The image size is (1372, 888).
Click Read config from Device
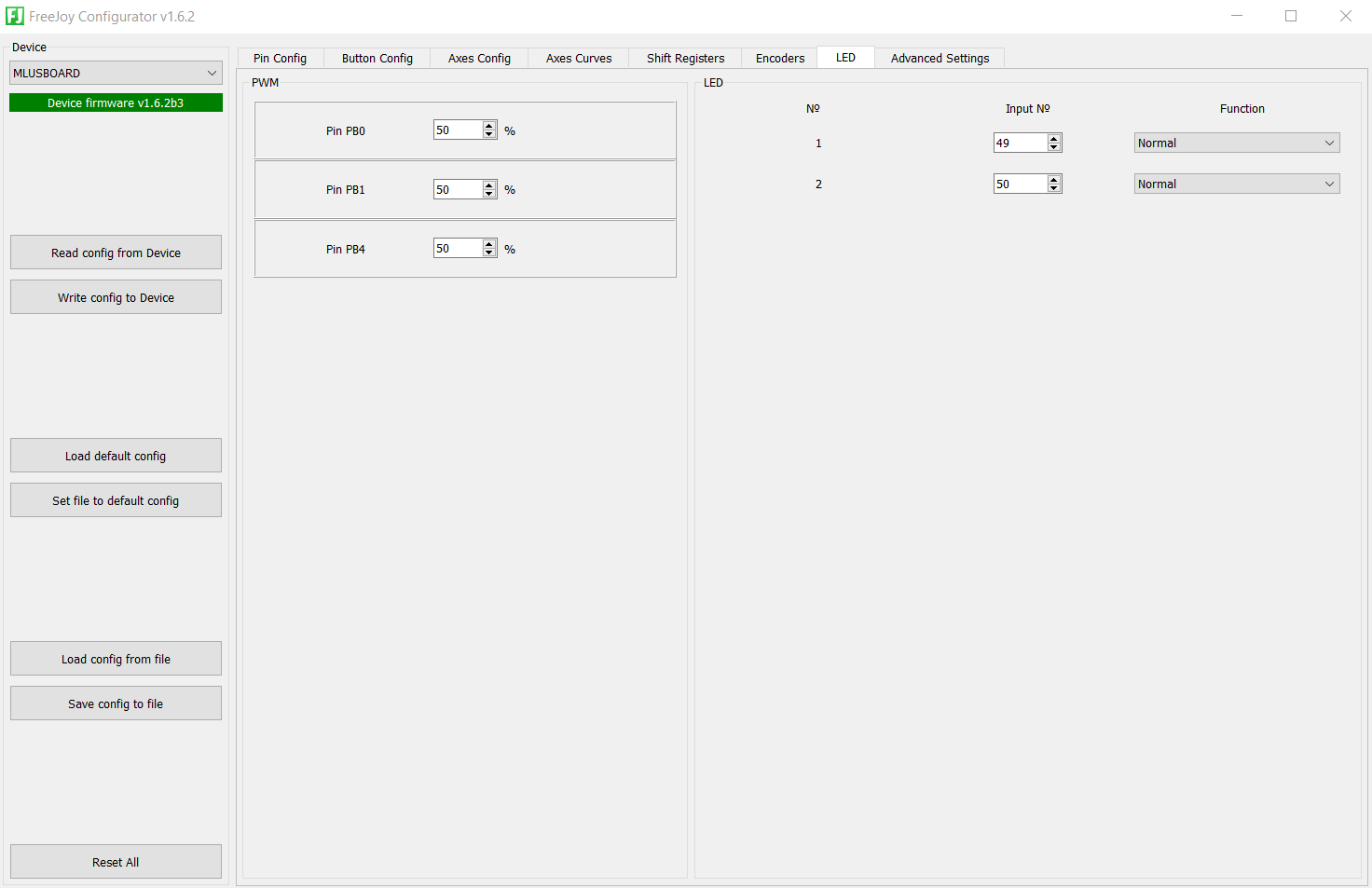click(115, 252)
